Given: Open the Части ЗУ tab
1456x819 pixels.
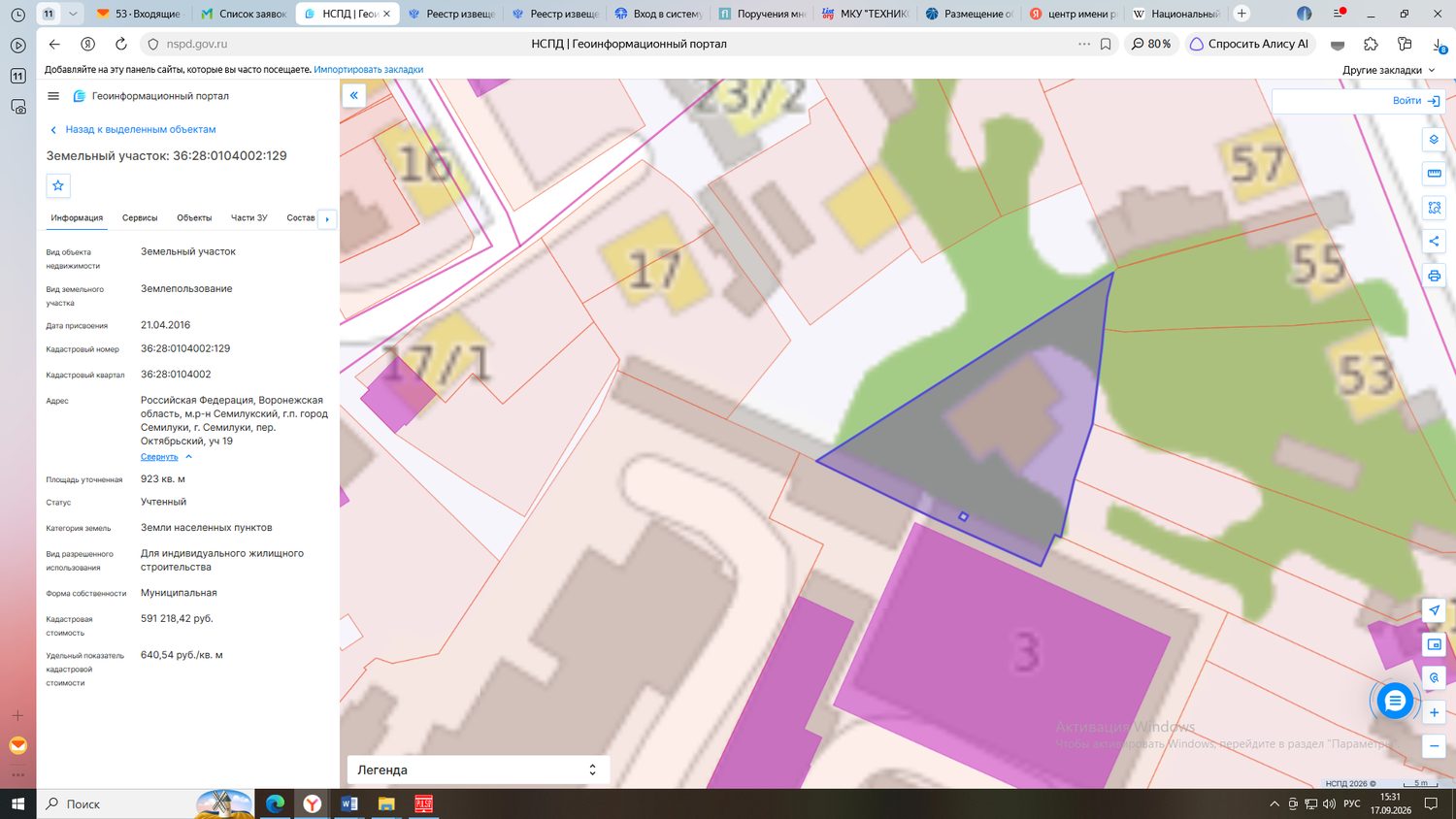Looking at the screenshot, I should [248, 218].
